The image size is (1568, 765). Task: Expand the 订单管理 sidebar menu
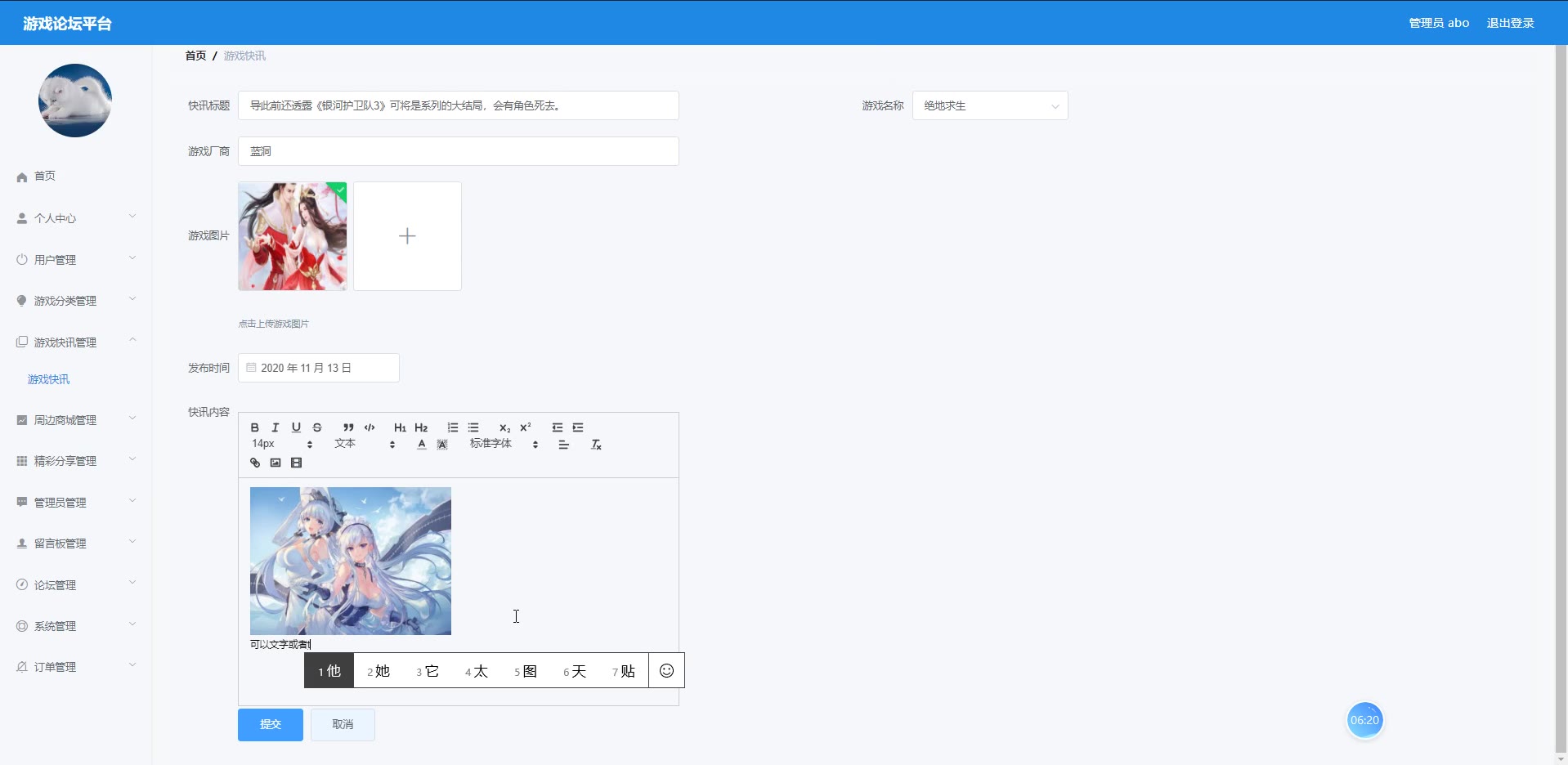[75, 667]
